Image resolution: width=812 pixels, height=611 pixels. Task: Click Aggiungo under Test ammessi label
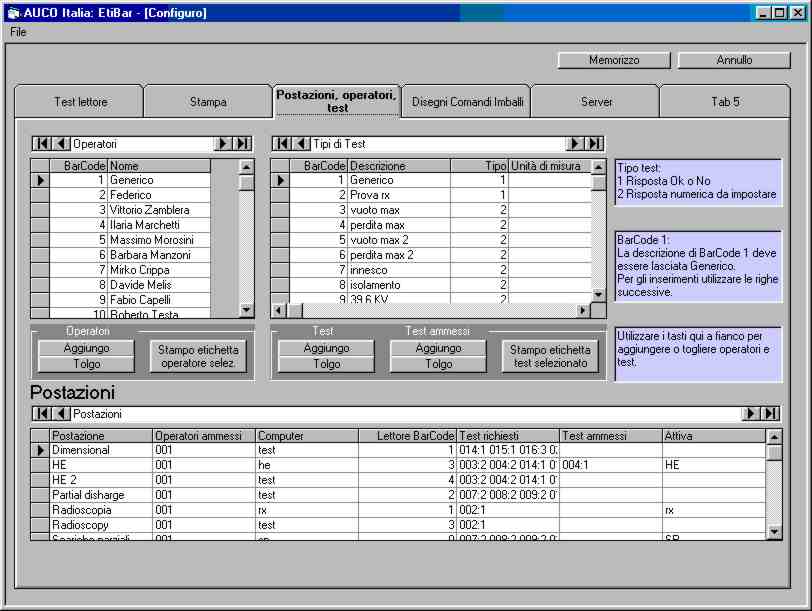click(438, 348)
